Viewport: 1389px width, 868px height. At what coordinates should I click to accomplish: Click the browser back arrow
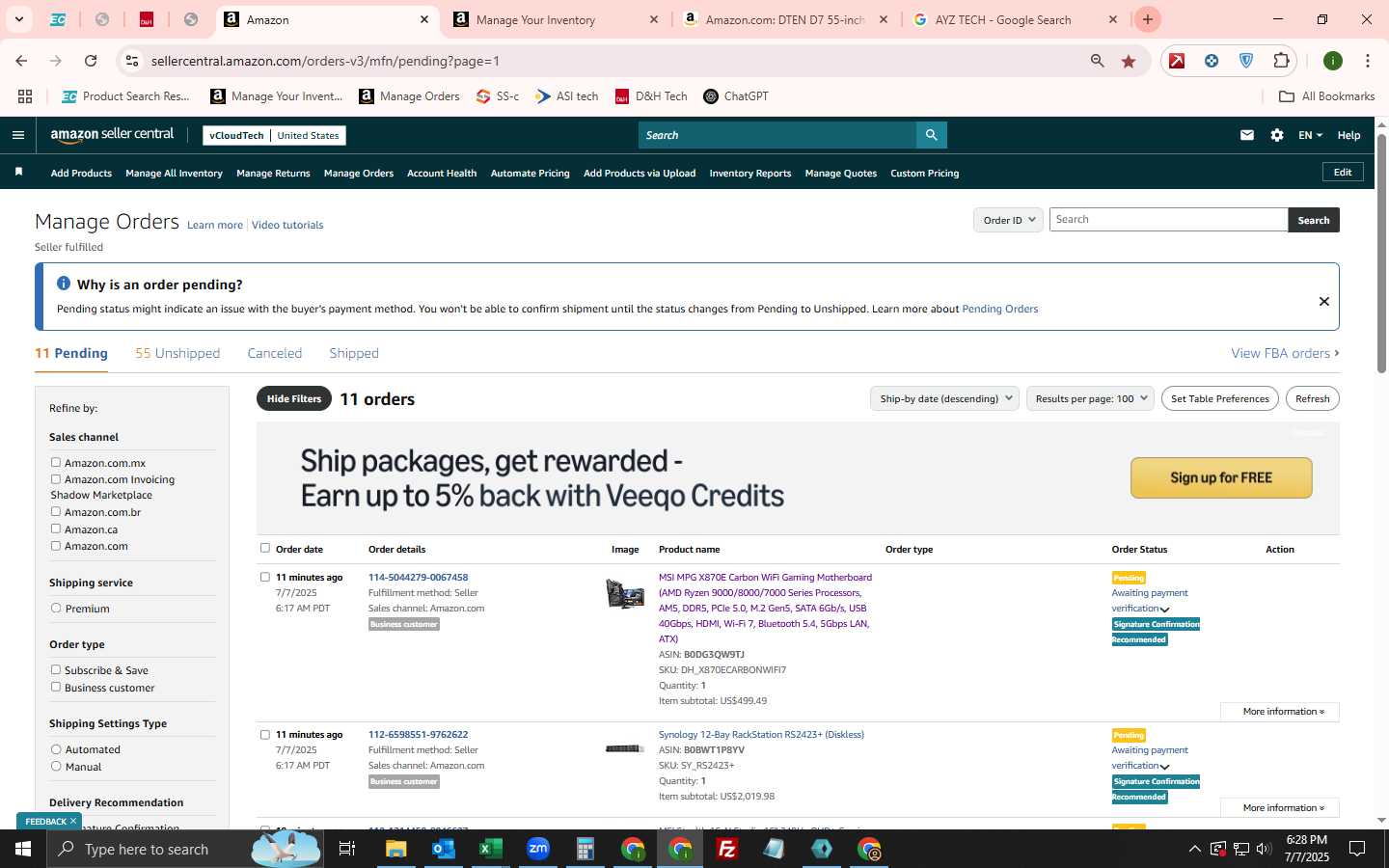pyautogui.click(x=21, y=61)
